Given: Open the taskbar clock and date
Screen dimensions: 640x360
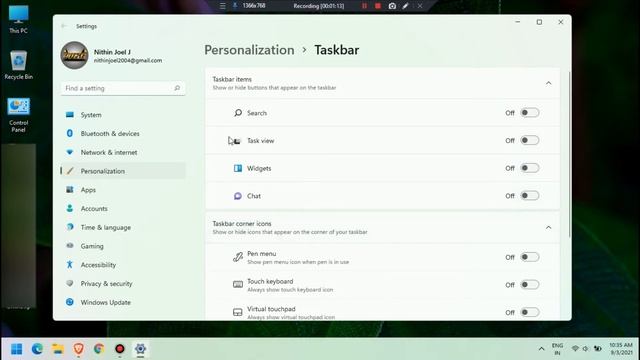Looking at the screenshot, I should (x=621, y=349).
